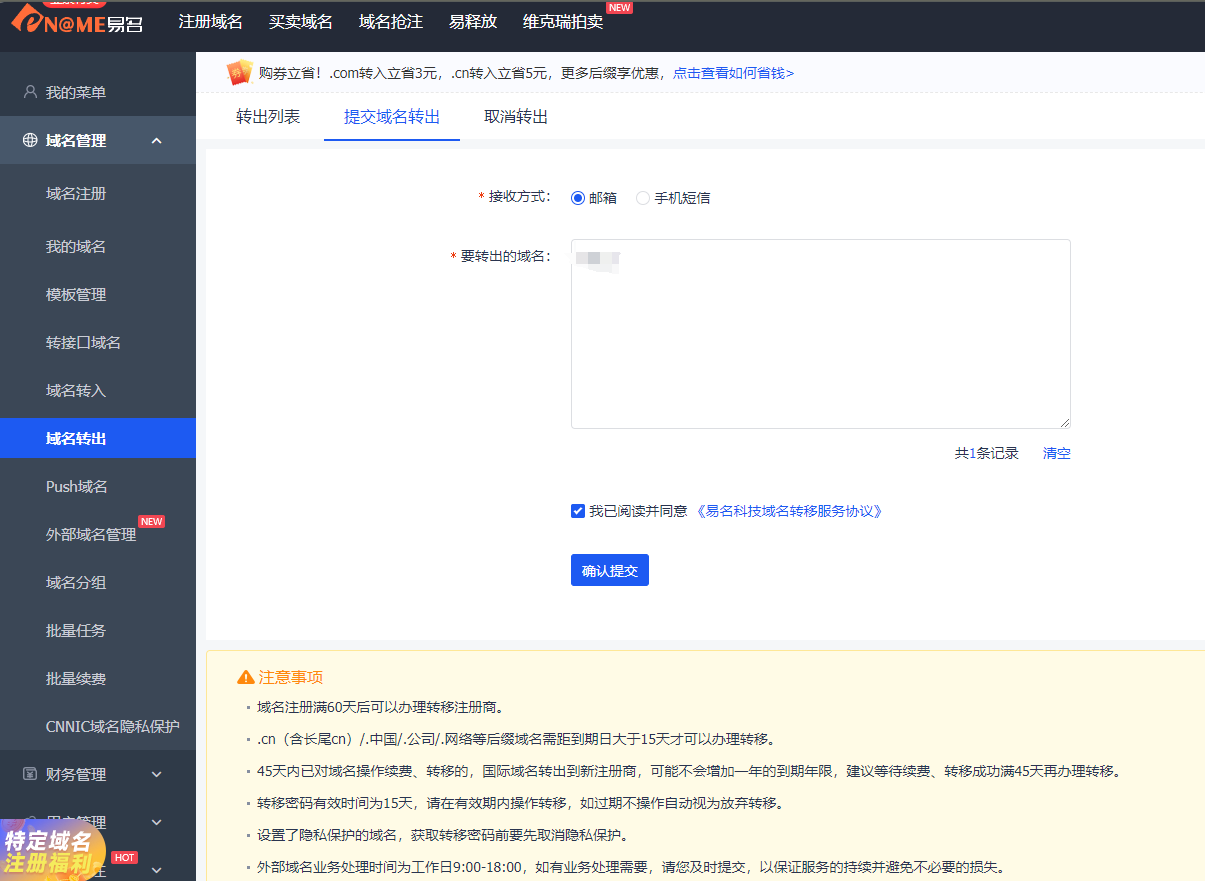This screenshot has width=1205, height=881.
Task: Go to 域名分组 in sidebar
Action: click(76, 582)
